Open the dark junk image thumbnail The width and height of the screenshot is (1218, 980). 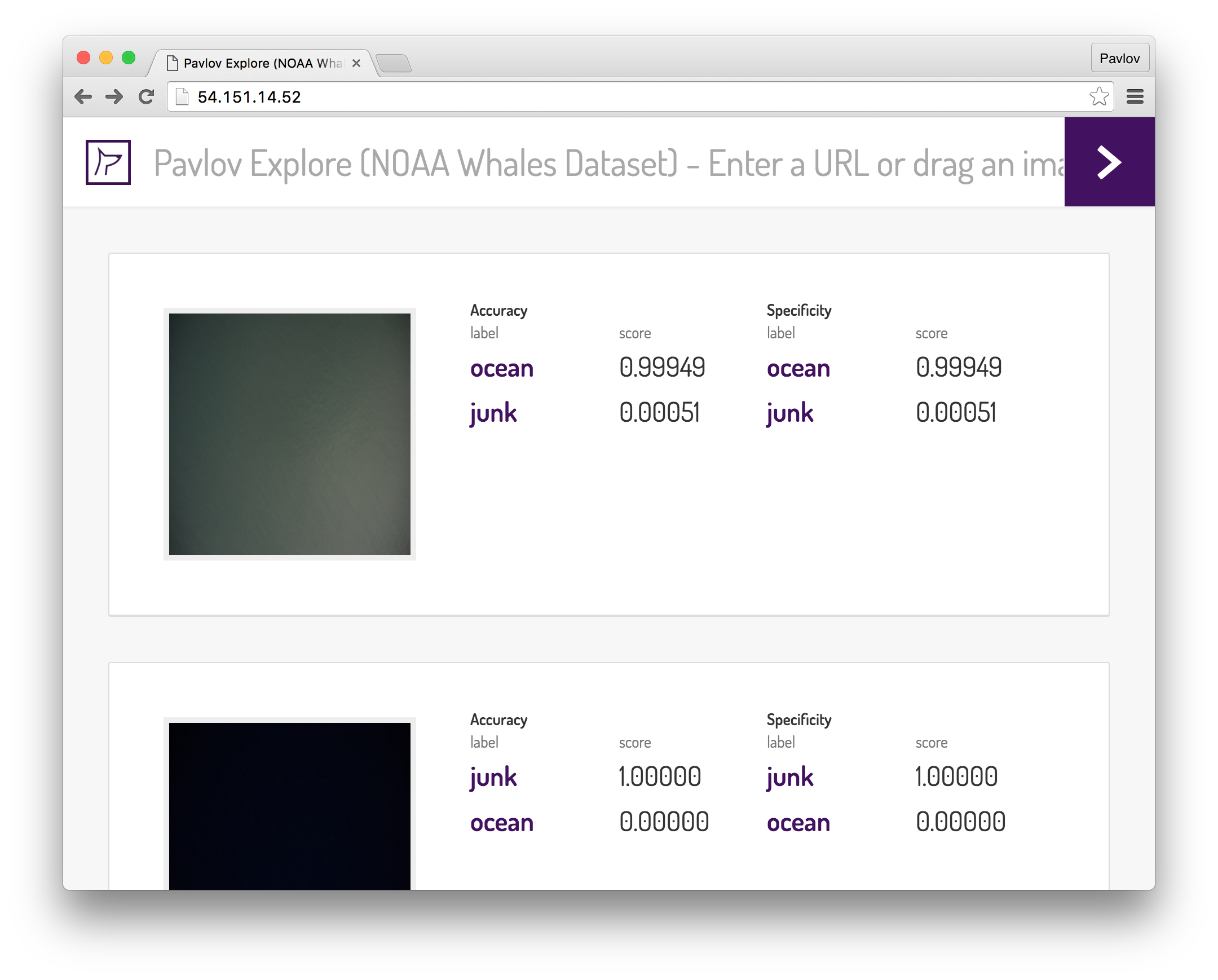point(289,805)
